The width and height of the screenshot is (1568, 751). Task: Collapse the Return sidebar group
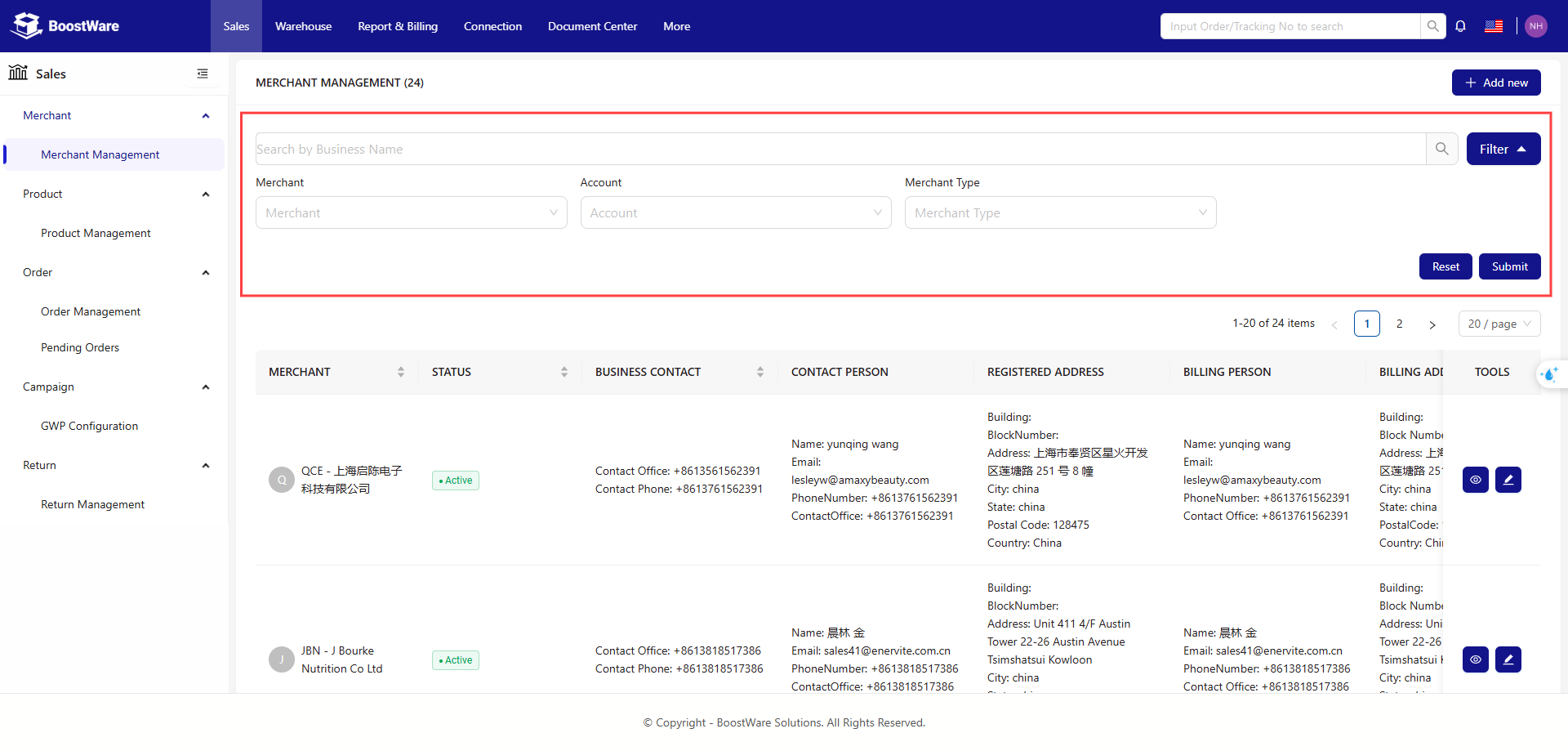coord(206,465)
